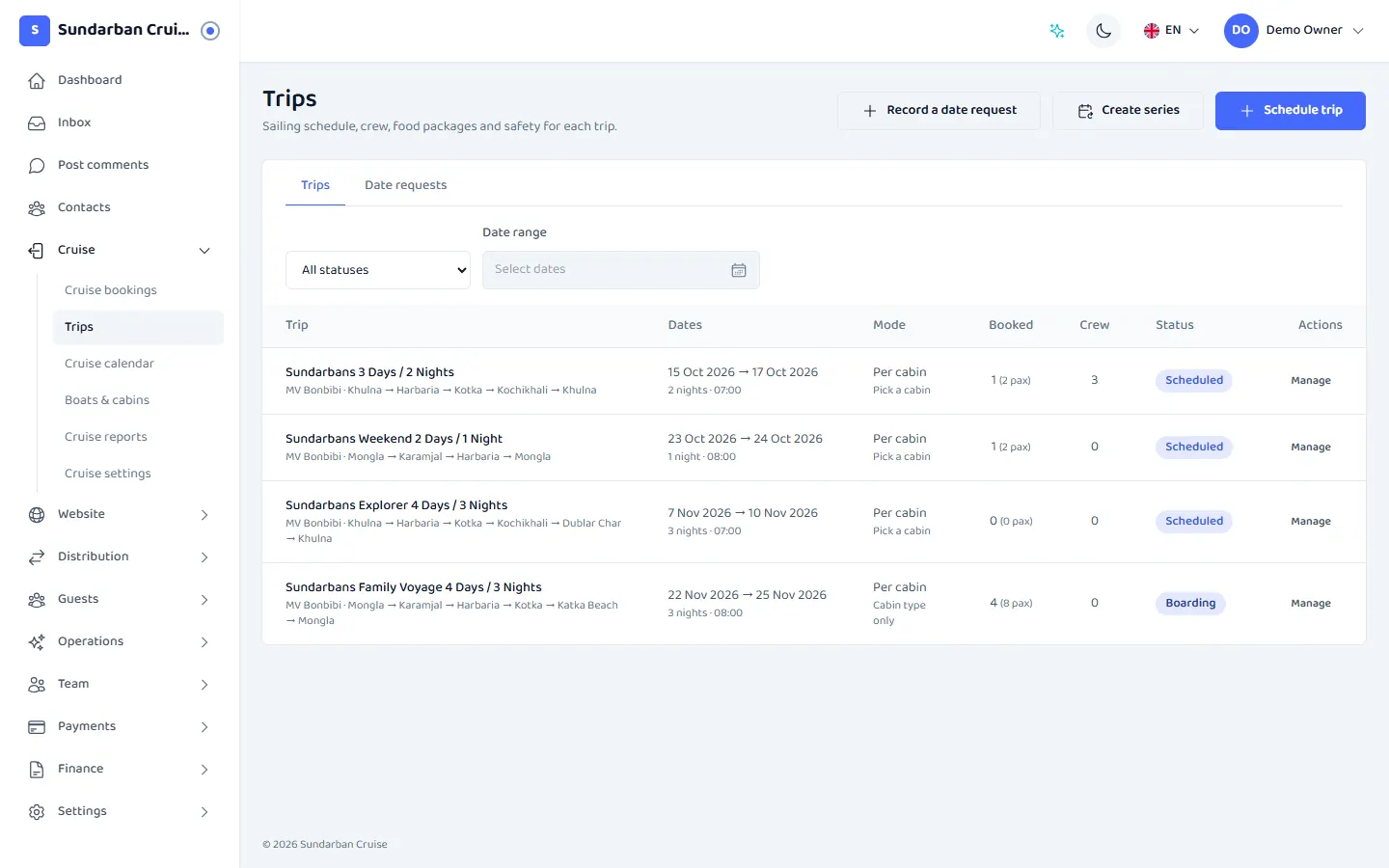Collapse the Cruise sidebar section chevron
The height and width of the screenshot is (868, 1389).
[204, 251]
